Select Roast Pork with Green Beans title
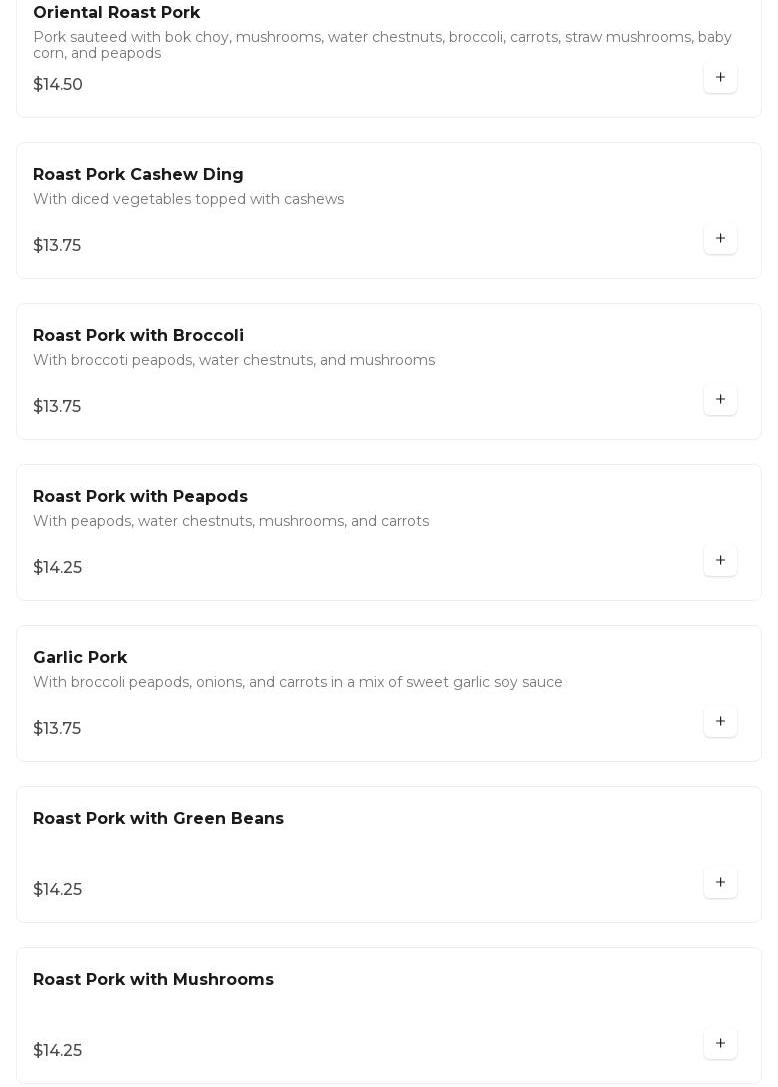 coord(158,818)
